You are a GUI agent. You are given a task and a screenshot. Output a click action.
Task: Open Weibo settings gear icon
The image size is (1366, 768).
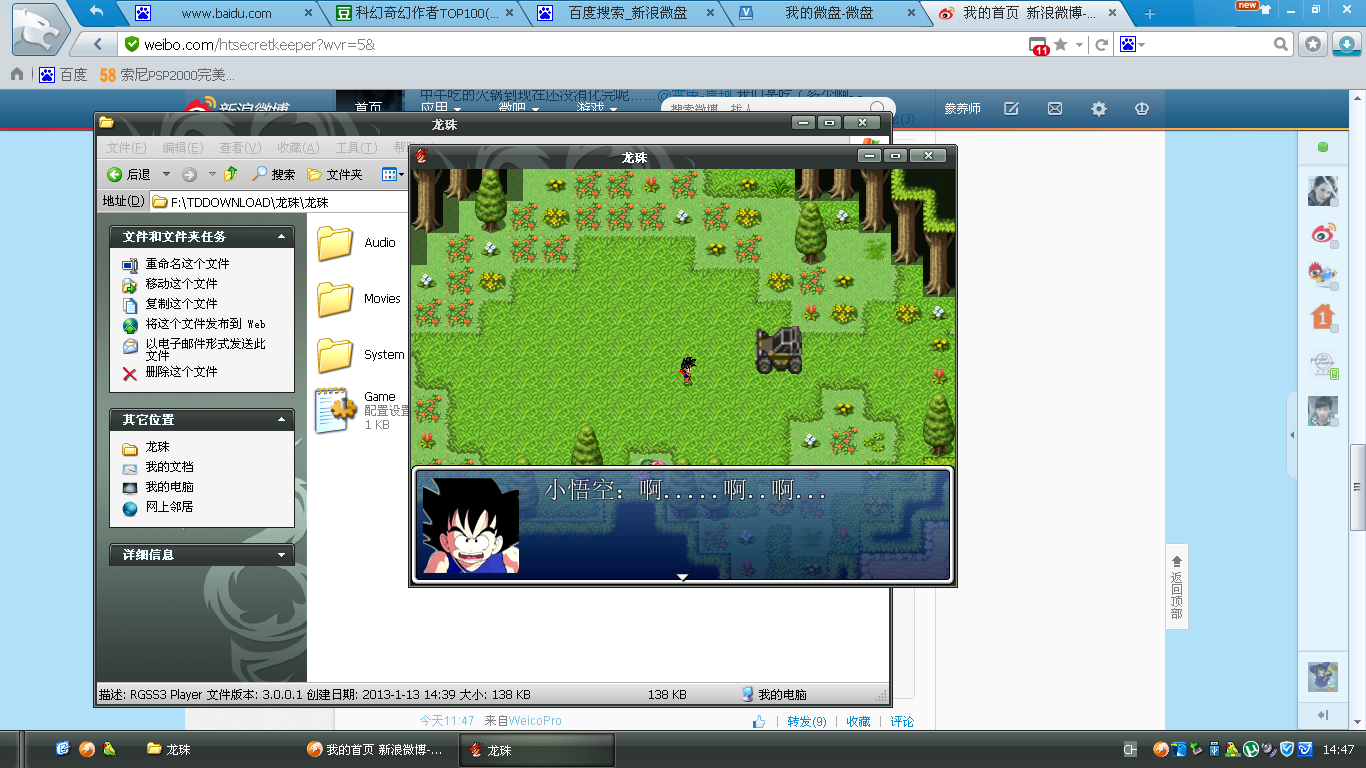1098,109
